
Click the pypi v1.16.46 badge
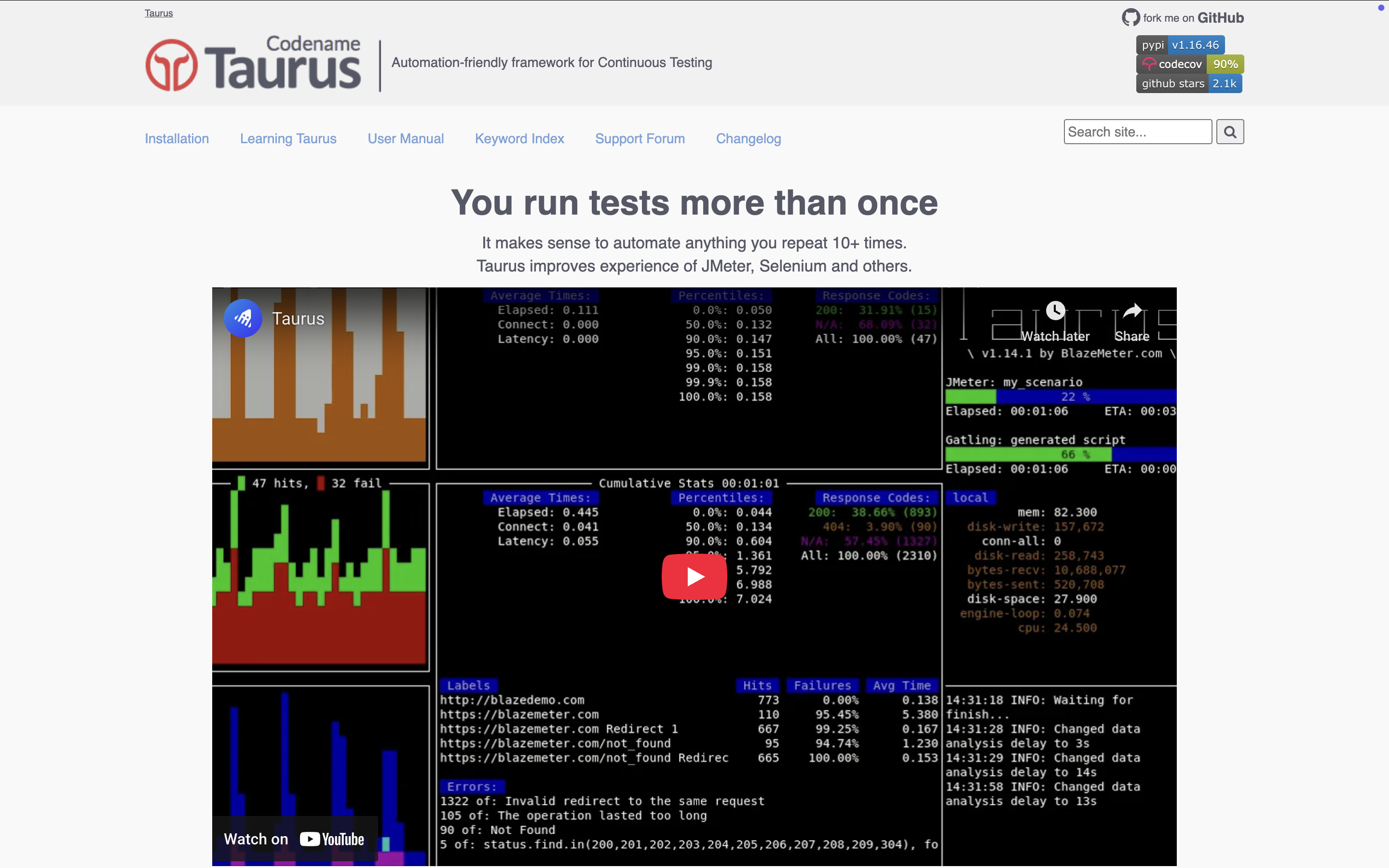(x=1180, y=44)
